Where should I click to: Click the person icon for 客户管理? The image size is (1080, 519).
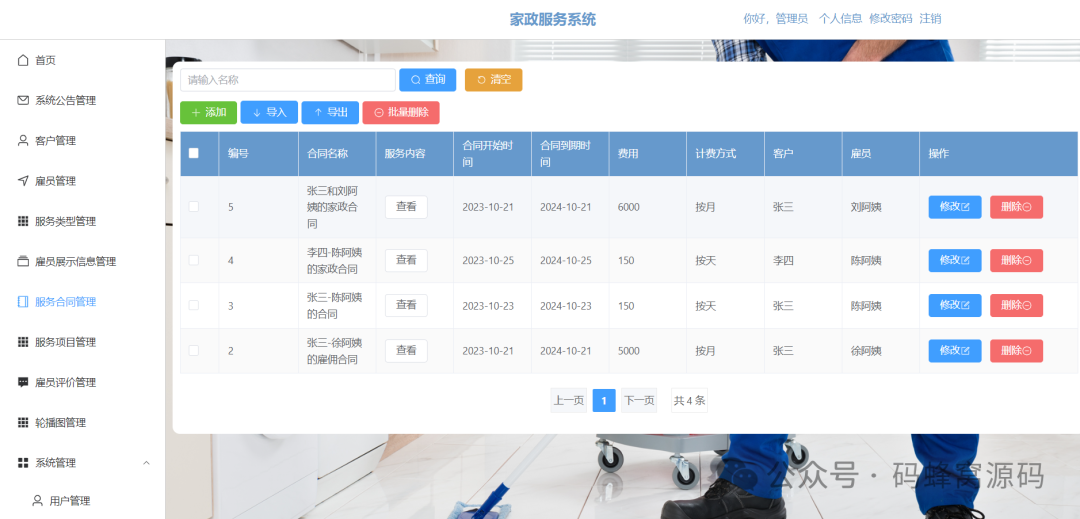23,140
